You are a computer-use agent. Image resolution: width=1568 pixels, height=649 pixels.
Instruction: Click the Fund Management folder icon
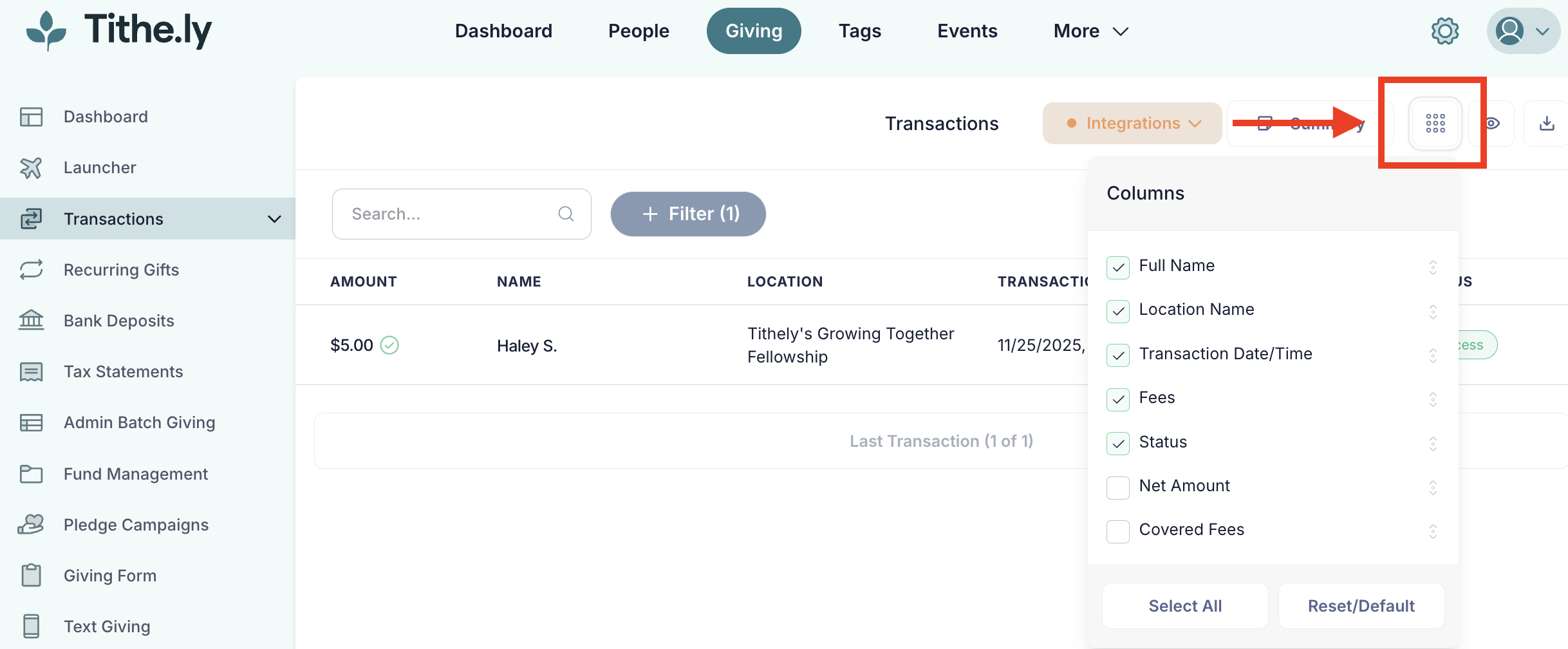point(31,474)
